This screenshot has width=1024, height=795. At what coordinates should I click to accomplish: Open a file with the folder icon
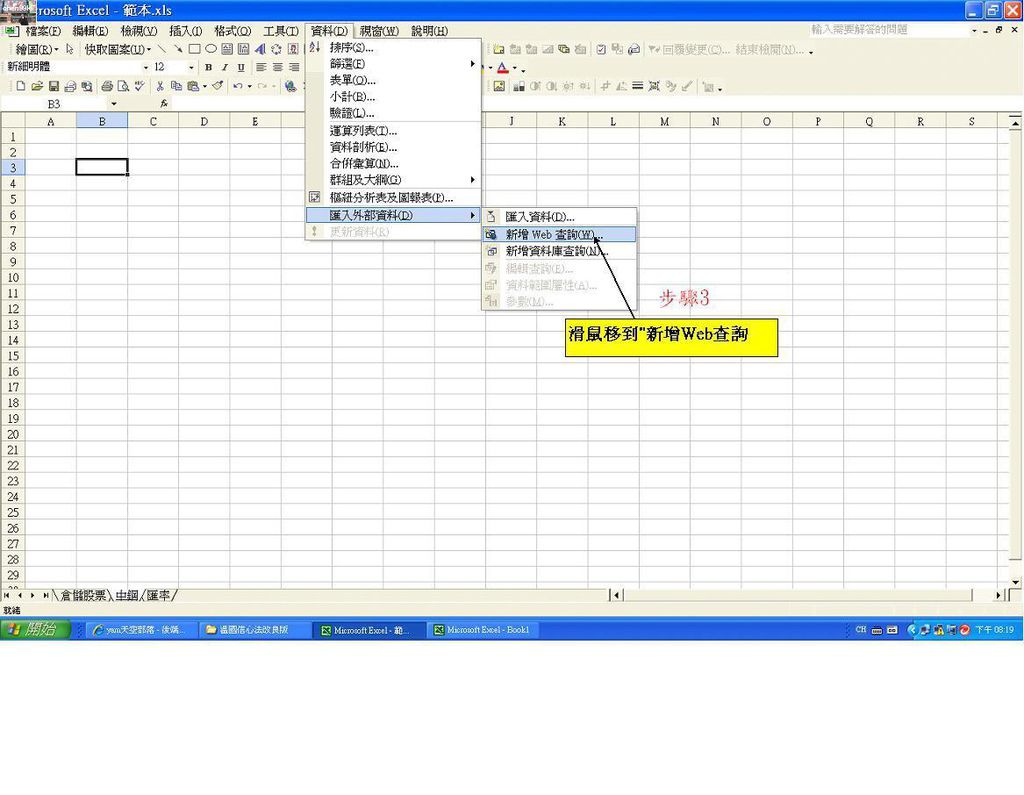(37, 86)
